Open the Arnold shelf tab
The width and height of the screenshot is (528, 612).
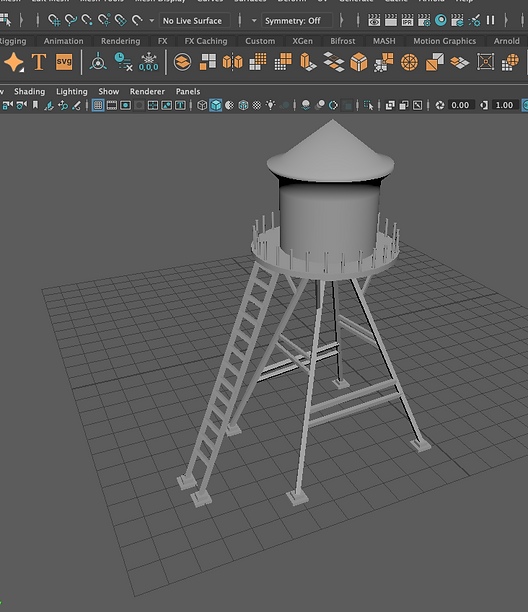click(x=507, y=41)
